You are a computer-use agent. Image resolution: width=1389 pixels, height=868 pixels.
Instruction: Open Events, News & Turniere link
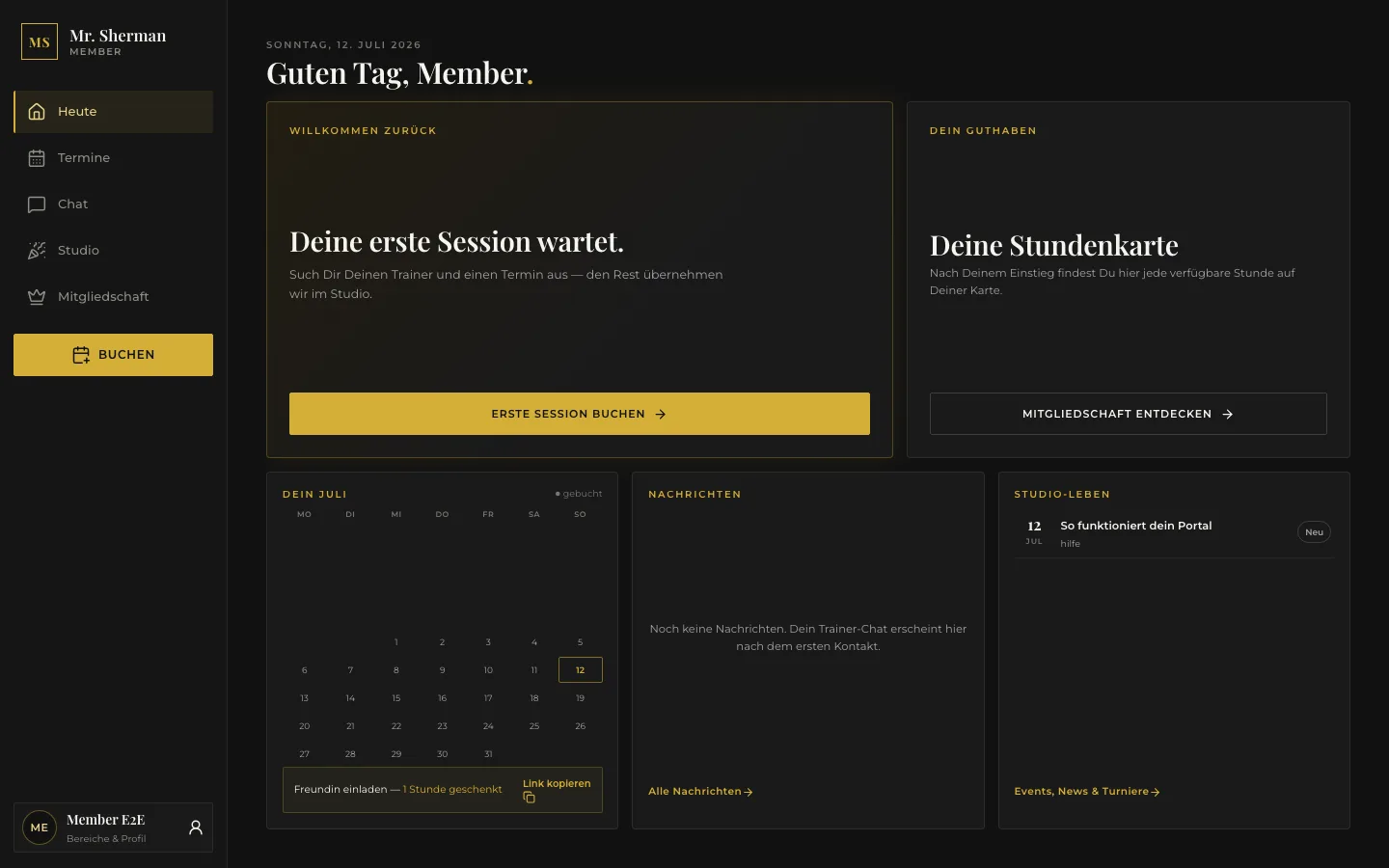coord(1087,792)
